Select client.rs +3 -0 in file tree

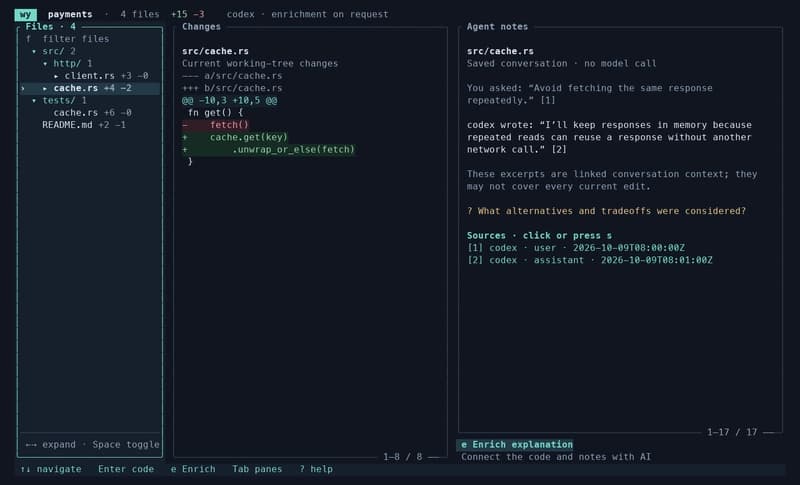[106, 76]
